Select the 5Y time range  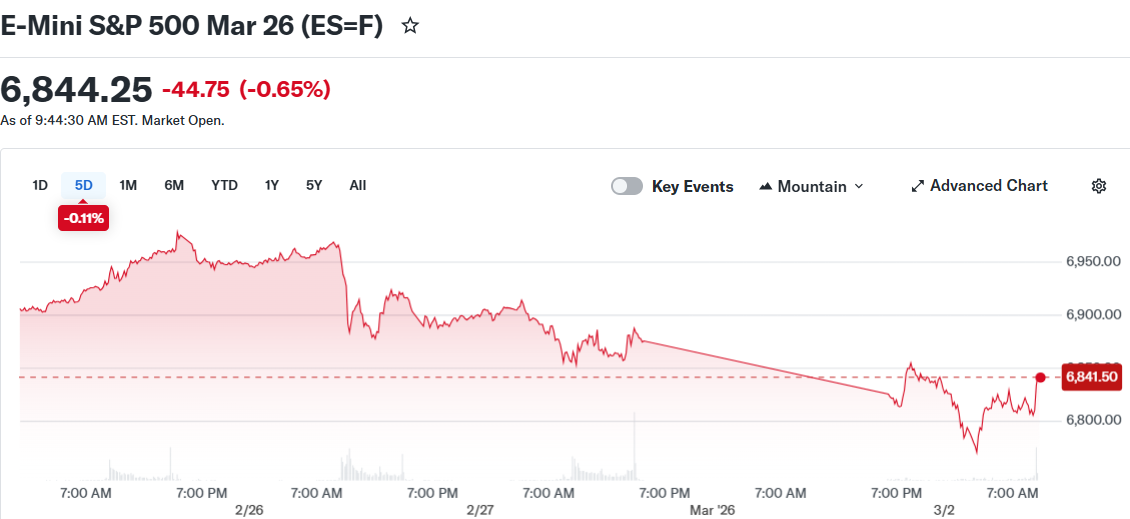tap(313, 185)
